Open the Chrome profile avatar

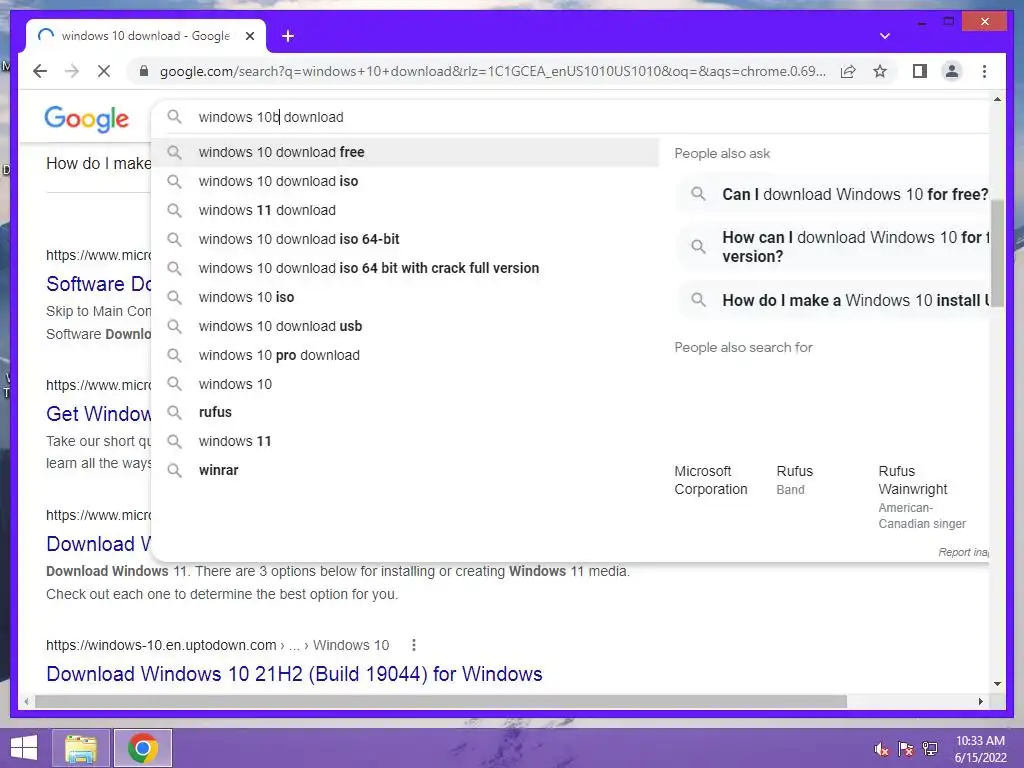pos(952,71)
